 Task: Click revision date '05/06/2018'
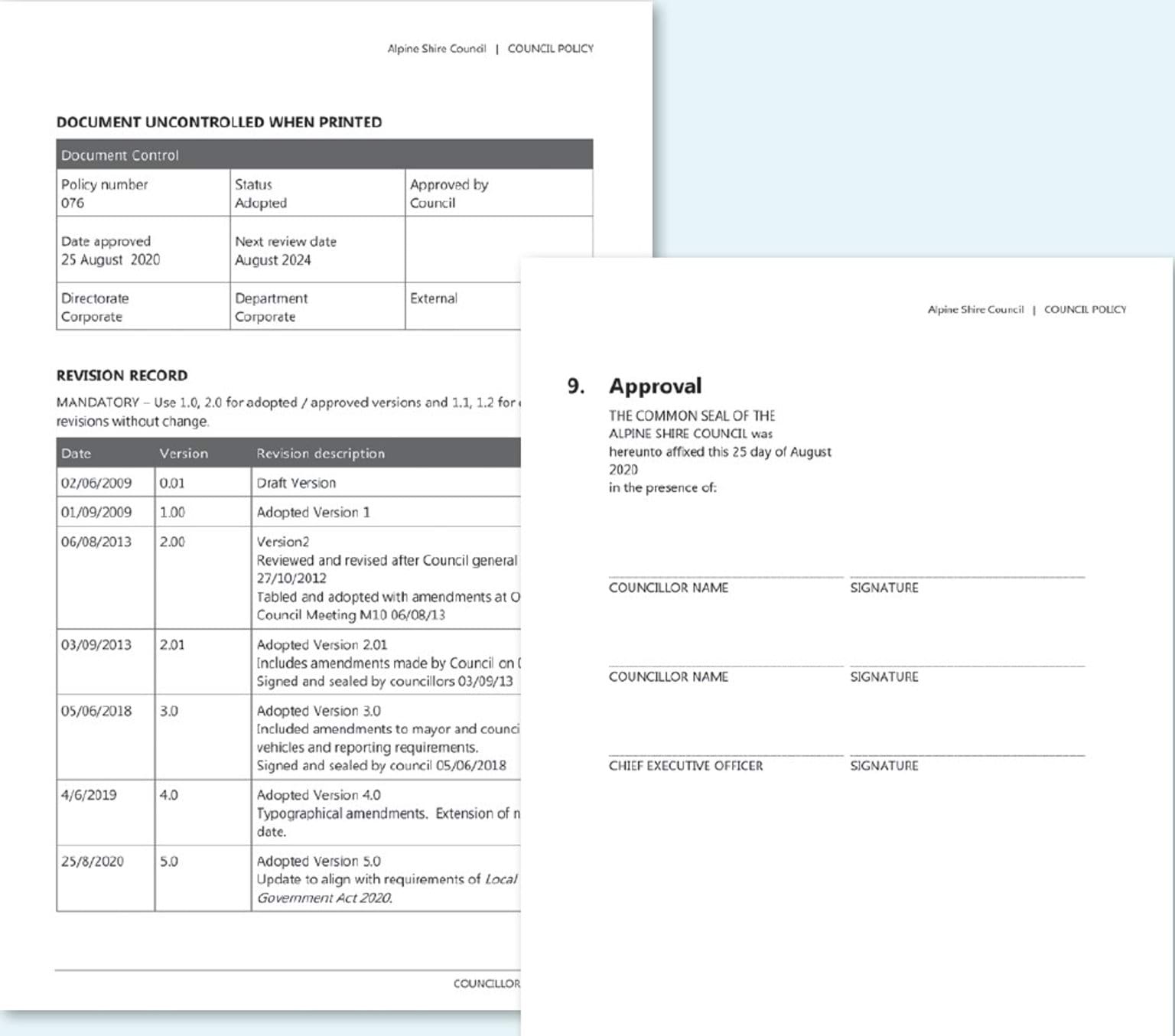[x=96, y=711]
